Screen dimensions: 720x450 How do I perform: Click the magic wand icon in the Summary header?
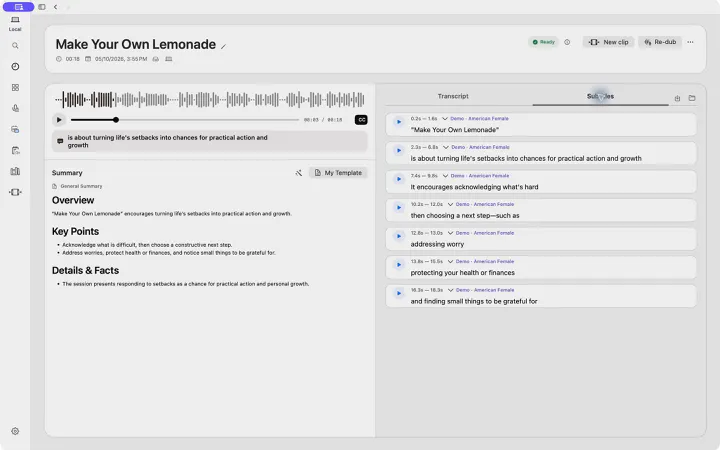299,173
